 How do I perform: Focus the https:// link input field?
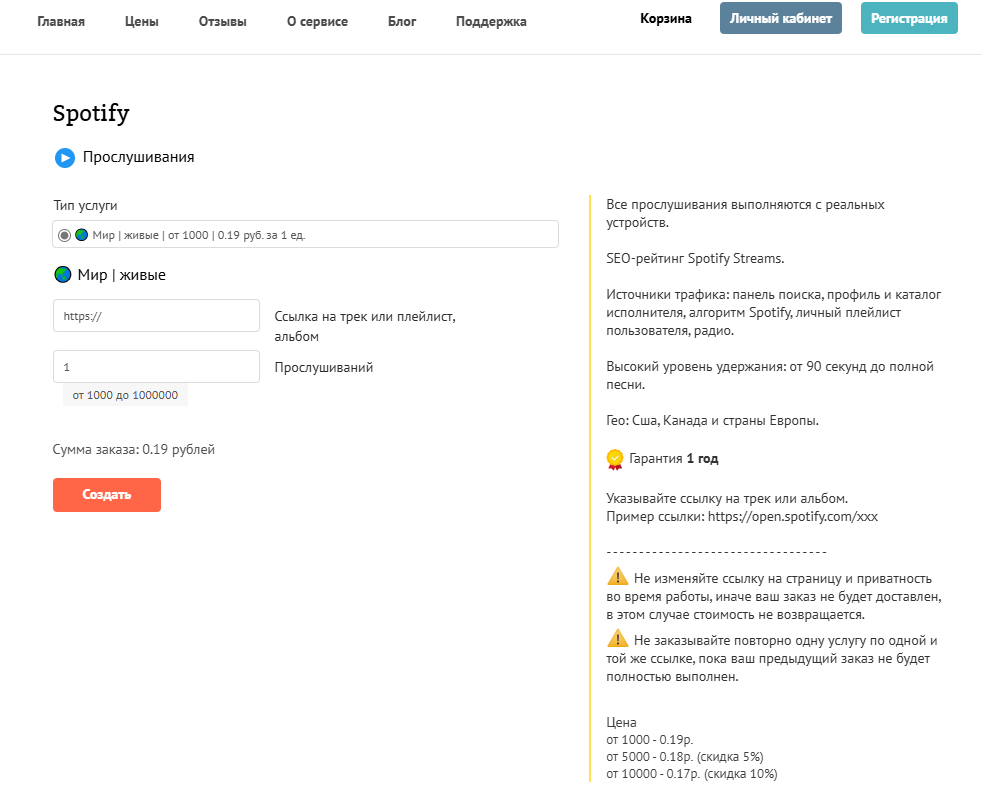(157, 316)
